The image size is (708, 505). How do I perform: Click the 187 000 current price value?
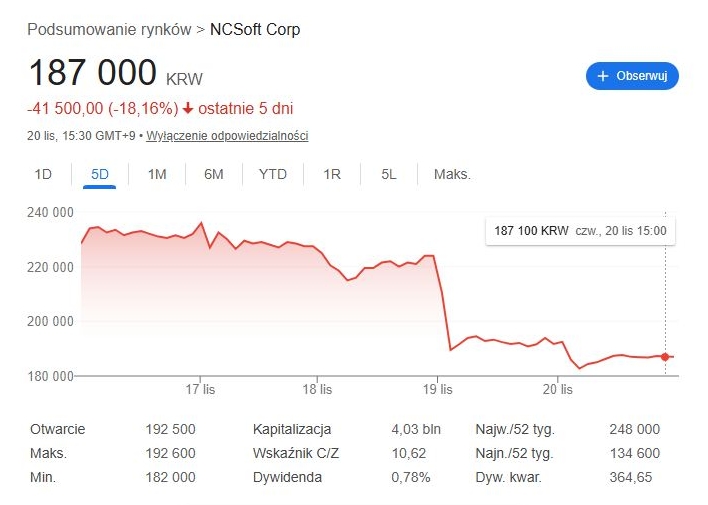click(93, 73)
